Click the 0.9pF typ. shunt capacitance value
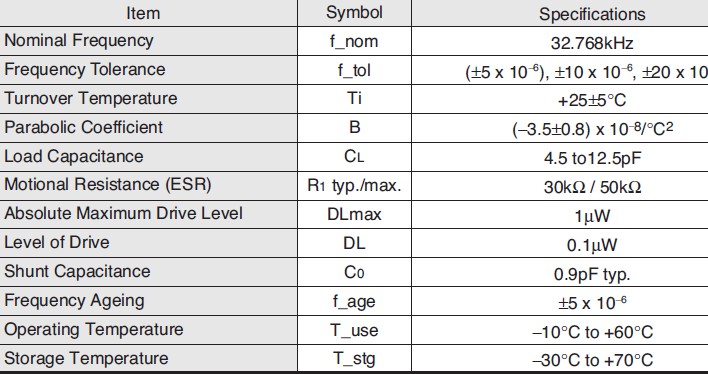Image resolution: width=708 pixels, height=374 pixels. tap(592, 274)
